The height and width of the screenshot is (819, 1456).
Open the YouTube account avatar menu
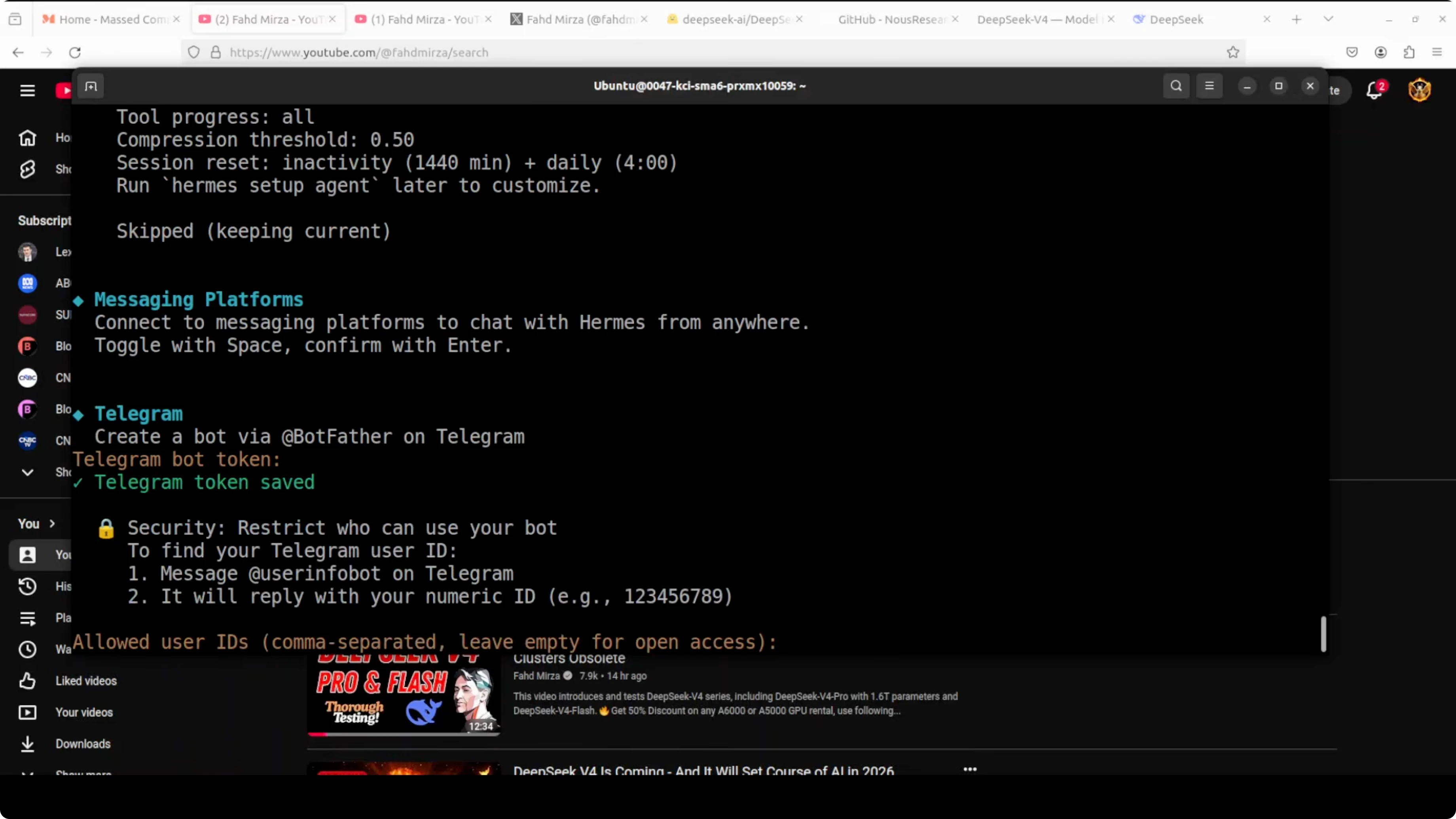tap(1419, 91)
